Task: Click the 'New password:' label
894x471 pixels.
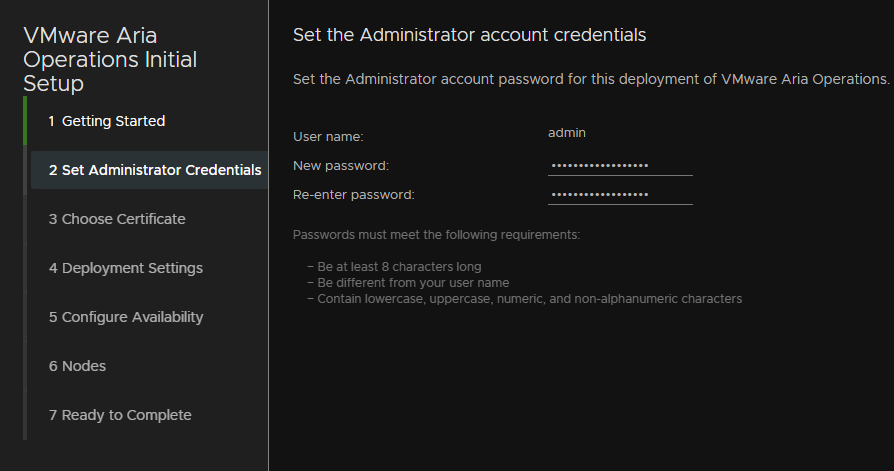Action: pyautogui.click(x=340, y=166)
